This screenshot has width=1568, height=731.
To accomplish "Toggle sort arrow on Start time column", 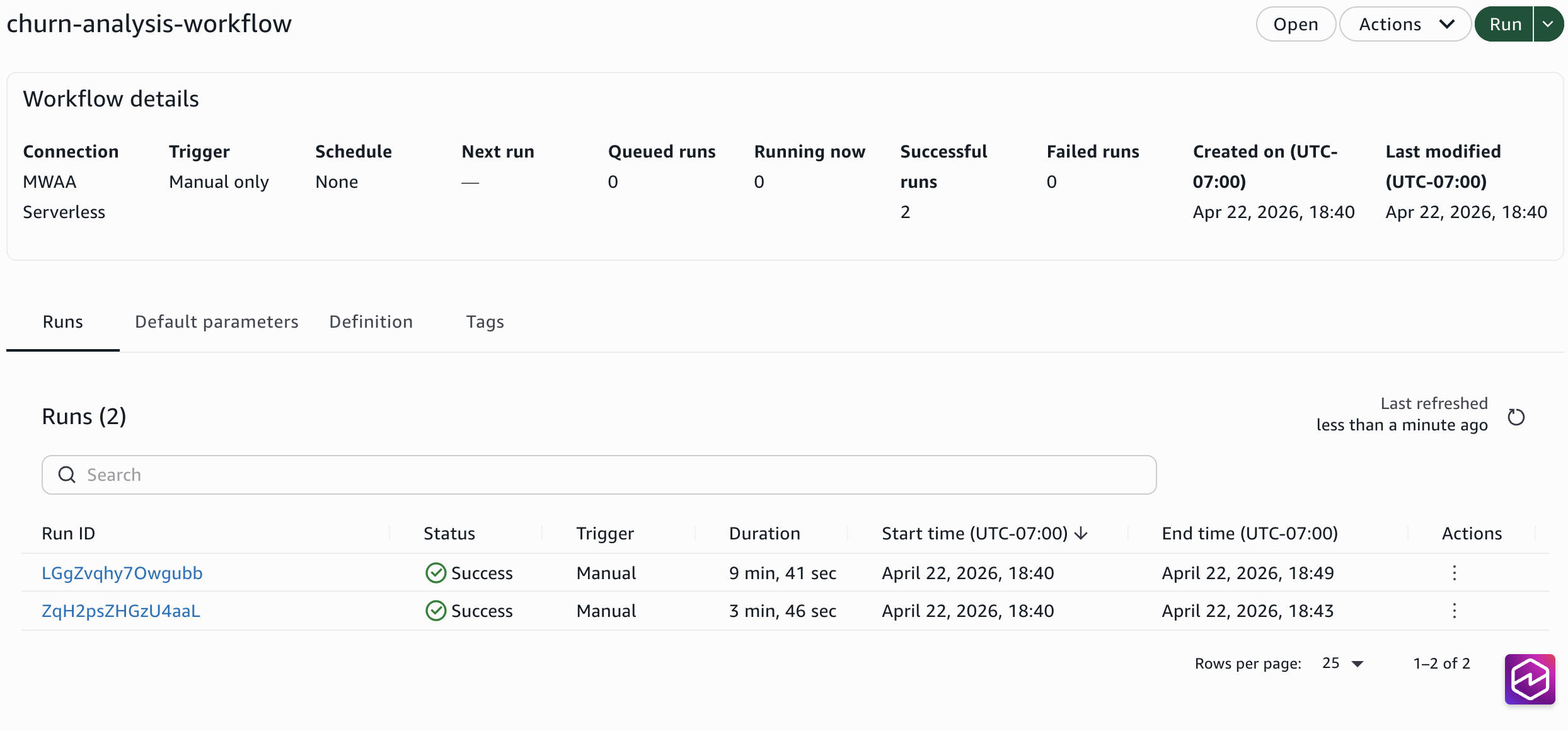I will [1081, 533].
